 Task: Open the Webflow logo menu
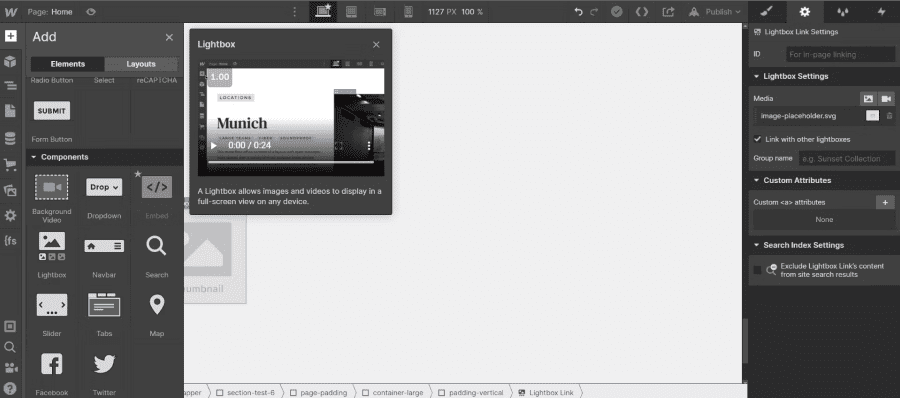pos(11,11)
